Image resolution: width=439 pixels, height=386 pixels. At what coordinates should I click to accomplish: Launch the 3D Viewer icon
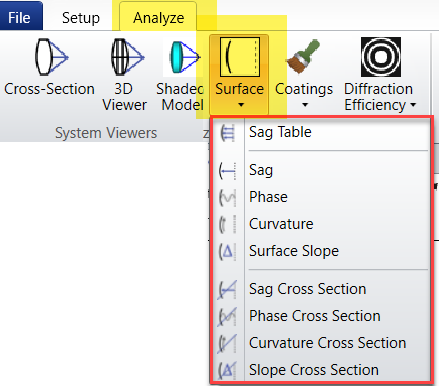tap(127, 57)
